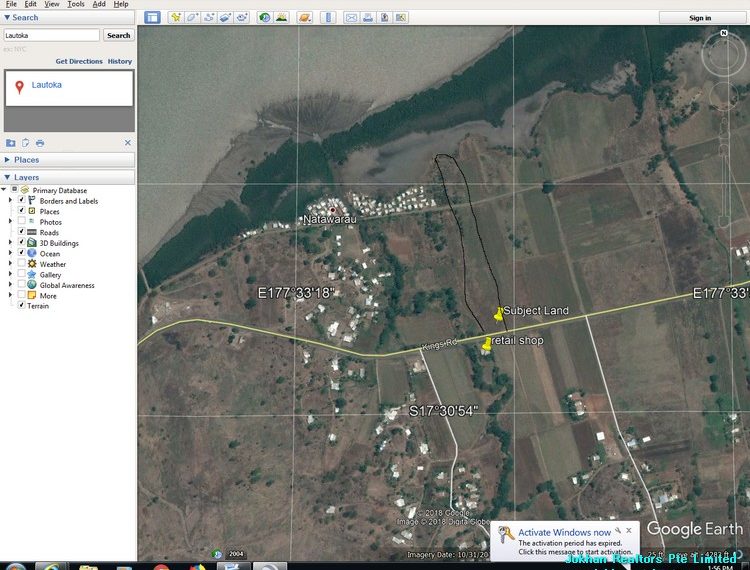Click the Get Directions link
750x570 pixels.
pyautogui.click(x=79, y=62)
